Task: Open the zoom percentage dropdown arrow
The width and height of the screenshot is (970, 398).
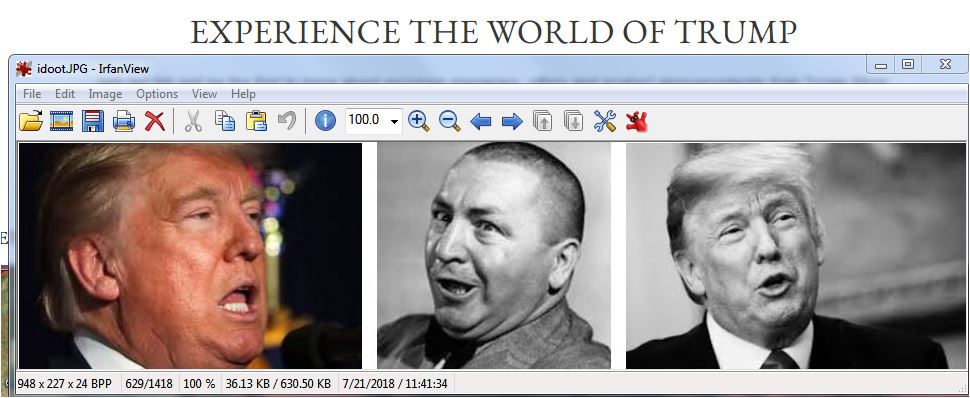Action: [x=394, y=121]
